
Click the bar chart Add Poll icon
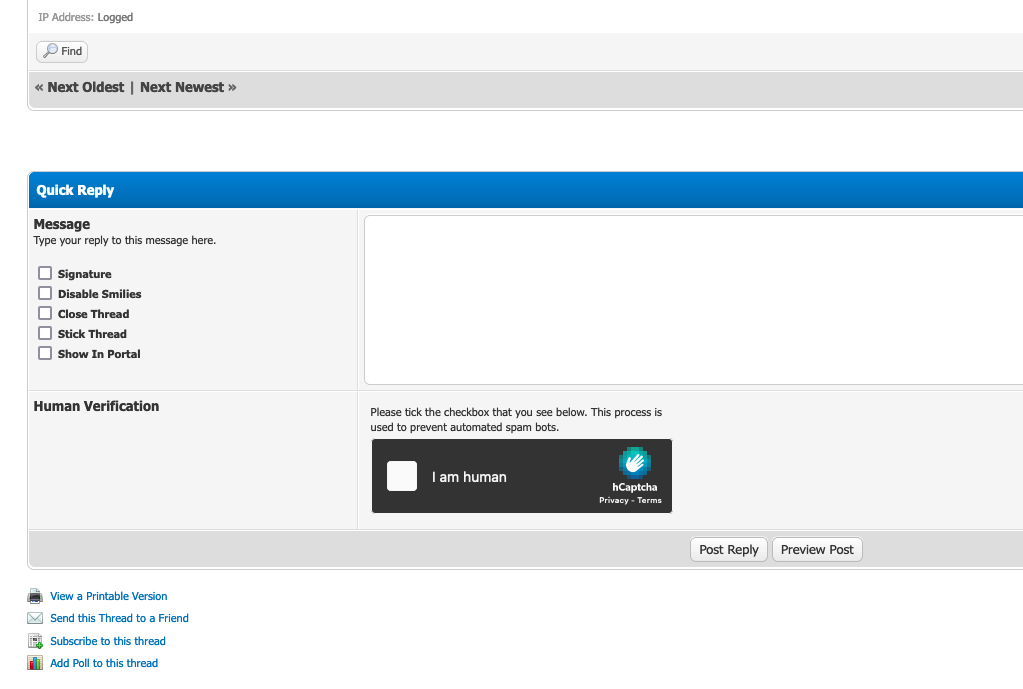35,663
